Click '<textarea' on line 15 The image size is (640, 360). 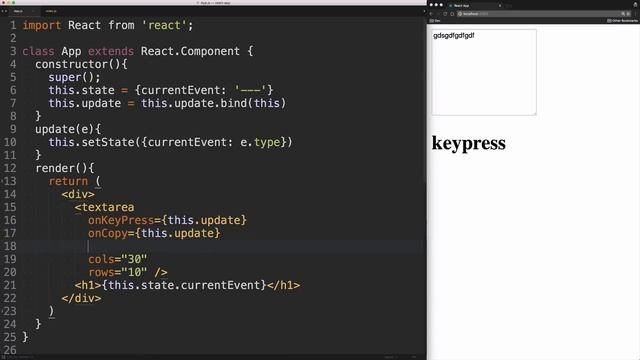(104, 207)
